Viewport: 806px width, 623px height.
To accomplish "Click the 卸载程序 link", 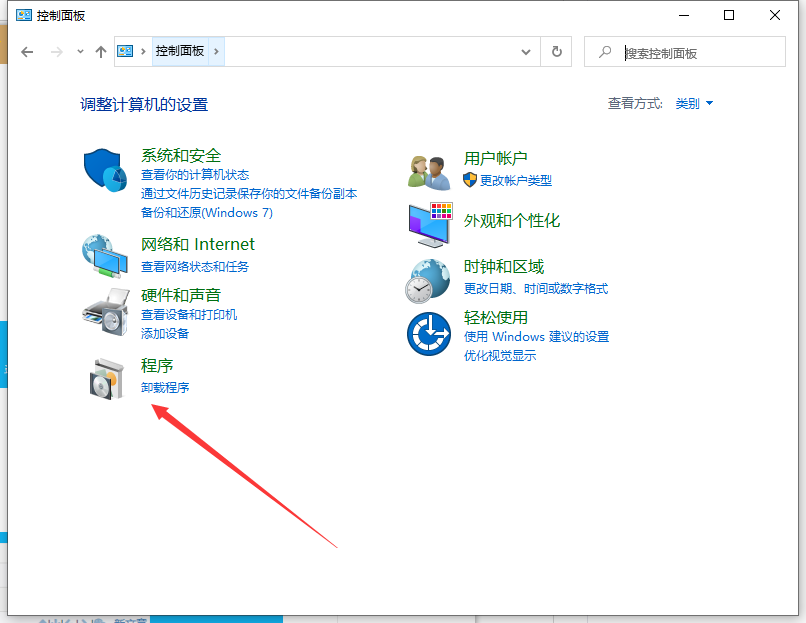I will tap(165, 387).
